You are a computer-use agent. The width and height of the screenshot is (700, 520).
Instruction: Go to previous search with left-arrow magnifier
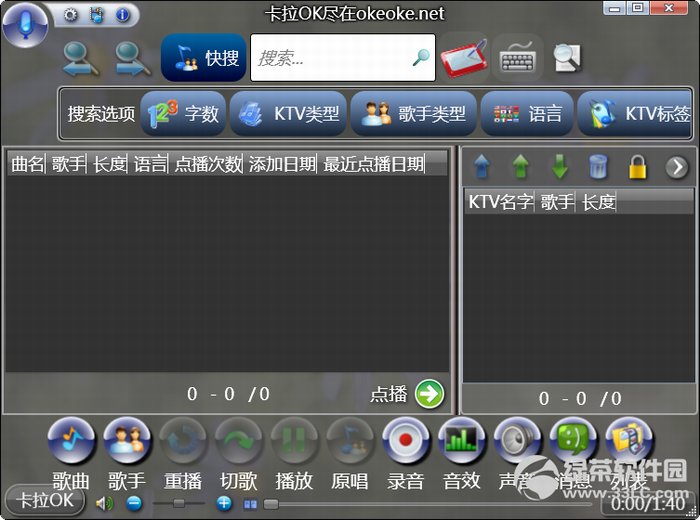tap(80, 58)
